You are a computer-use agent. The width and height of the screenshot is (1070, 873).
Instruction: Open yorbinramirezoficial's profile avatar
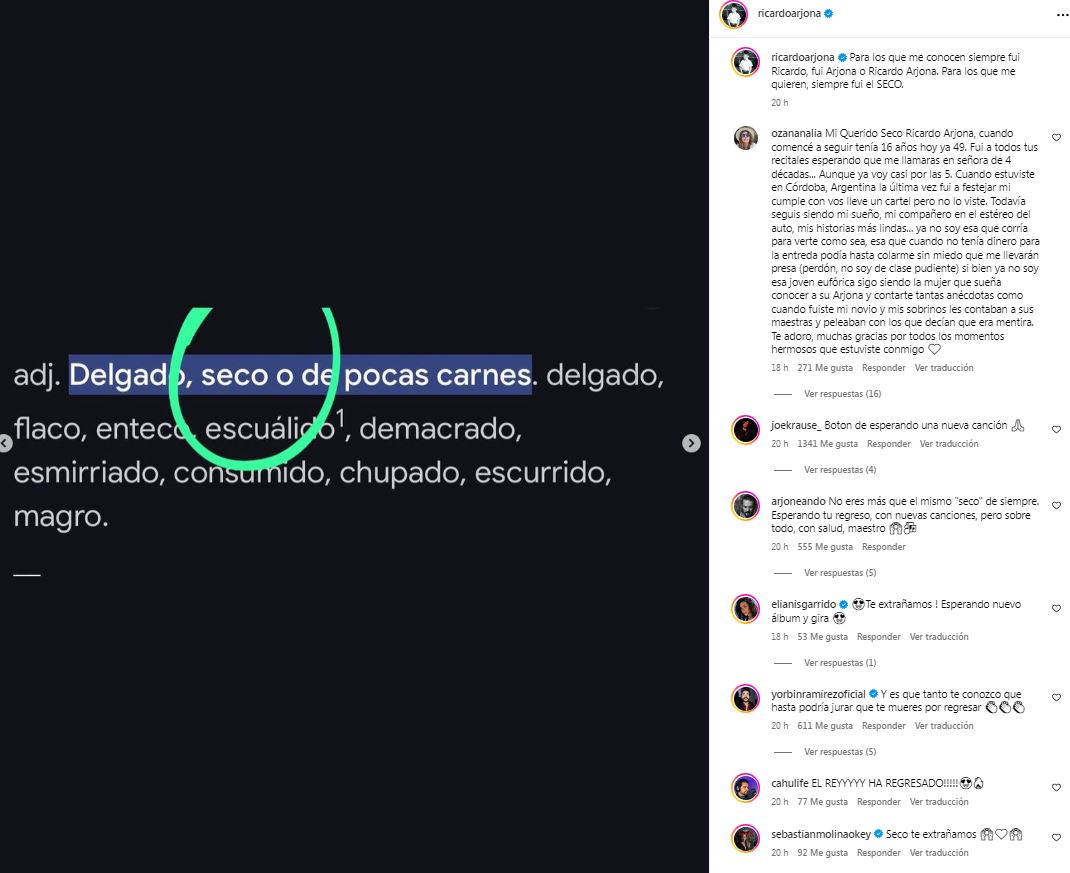tap(746, 698)
